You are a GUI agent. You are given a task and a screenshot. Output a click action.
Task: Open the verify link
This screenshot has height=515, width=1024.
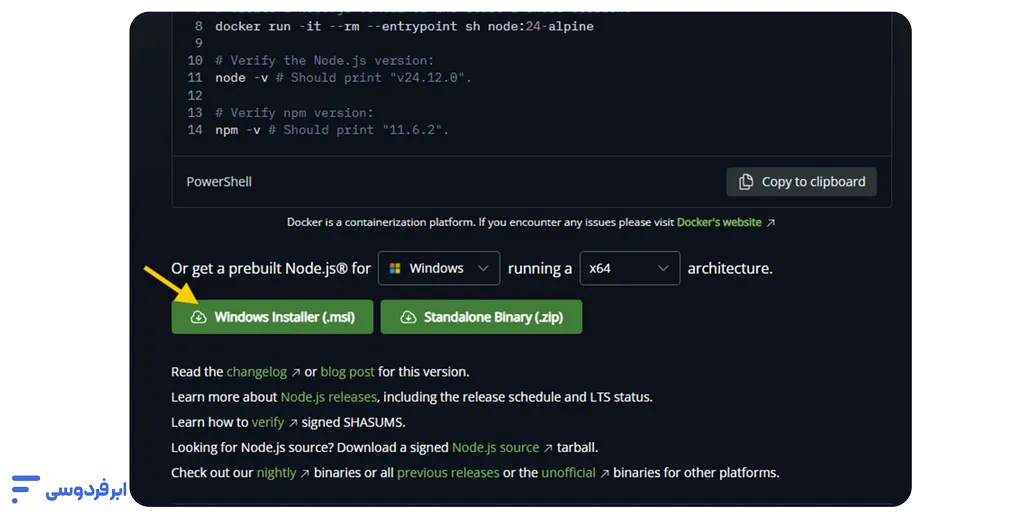(x=268, y=422)
